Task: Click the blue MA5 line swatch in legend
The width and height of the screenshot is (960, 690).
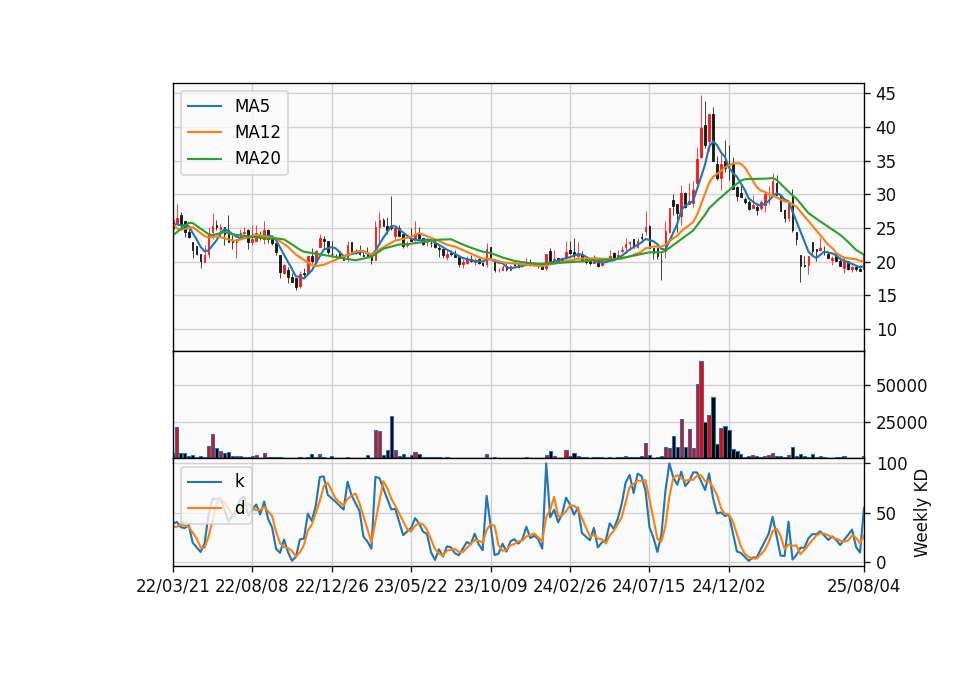Action: click(x=204, y=106)
